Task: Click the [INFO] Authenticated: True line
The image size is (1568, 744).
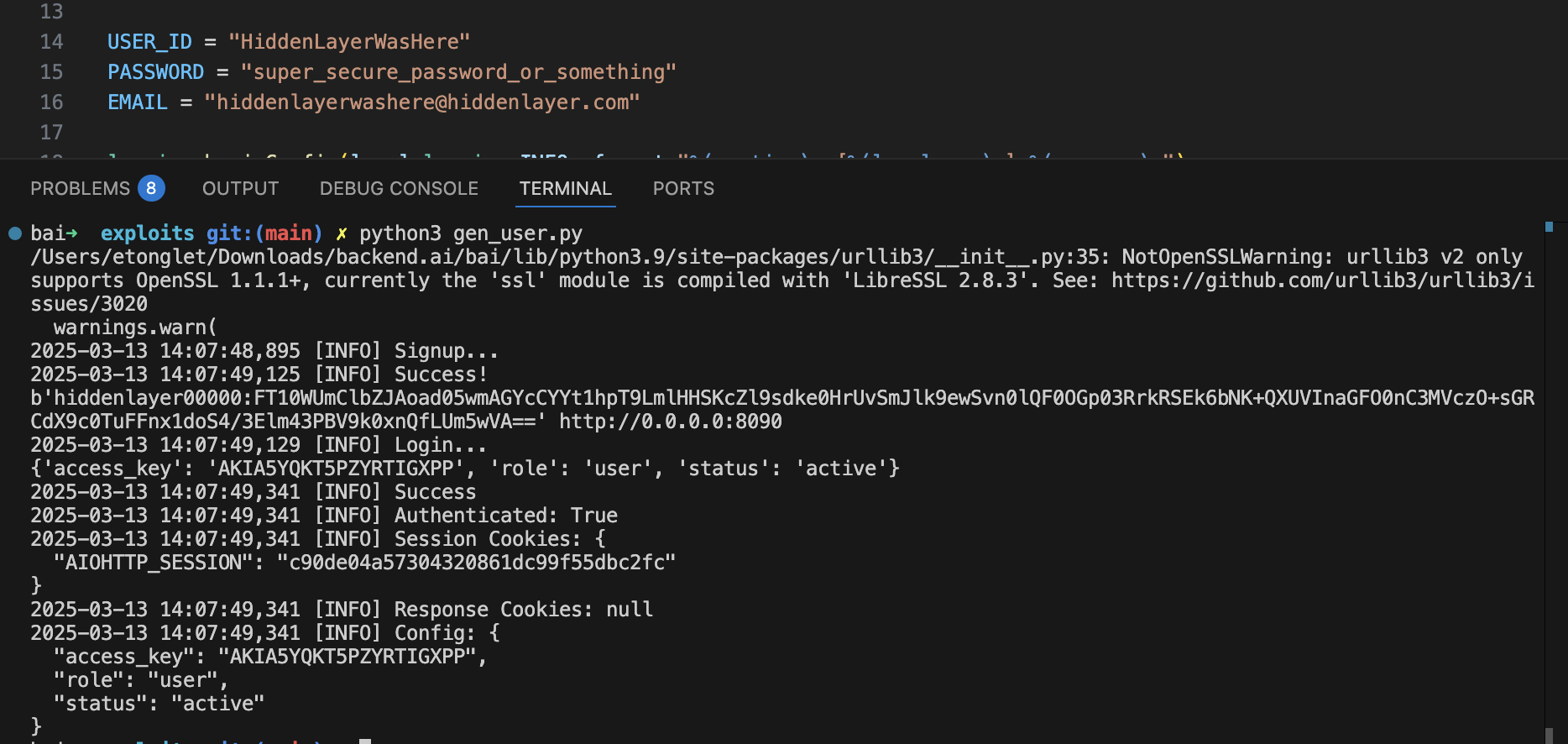Action: [324, 516]
